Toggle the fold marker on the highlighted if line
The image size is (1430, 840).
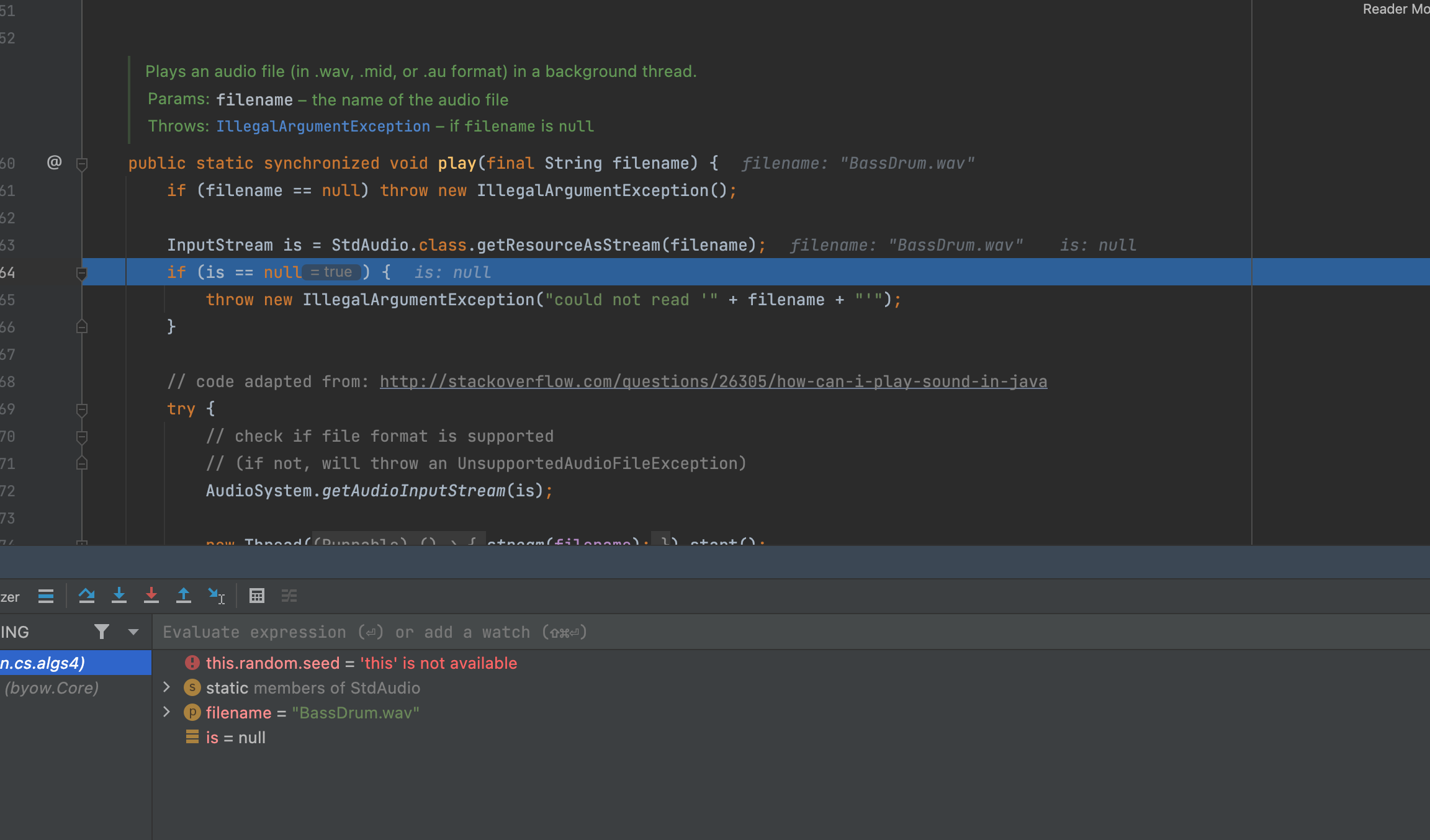81,273
